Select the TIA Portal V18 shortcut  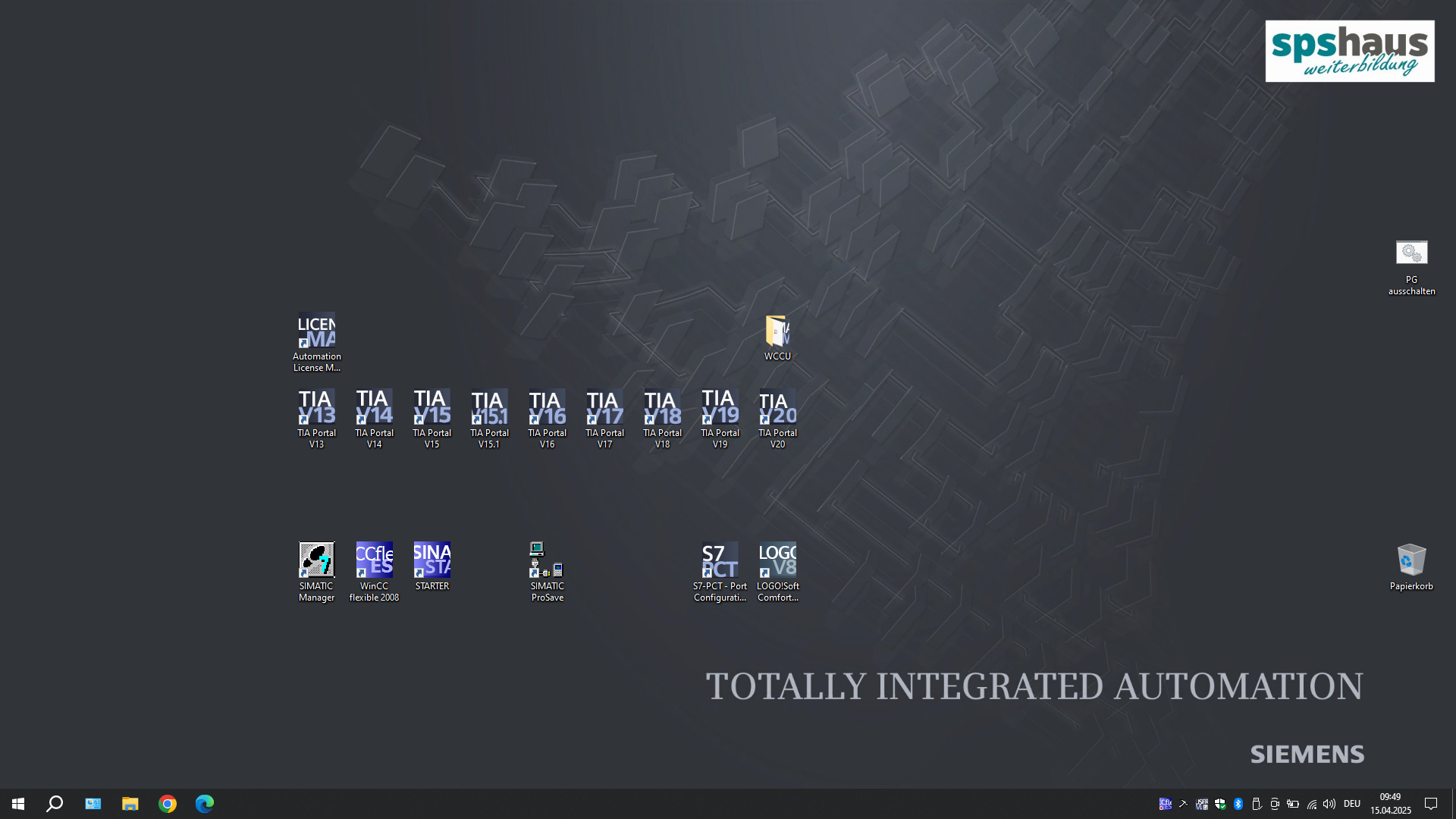tap(662, 419)
